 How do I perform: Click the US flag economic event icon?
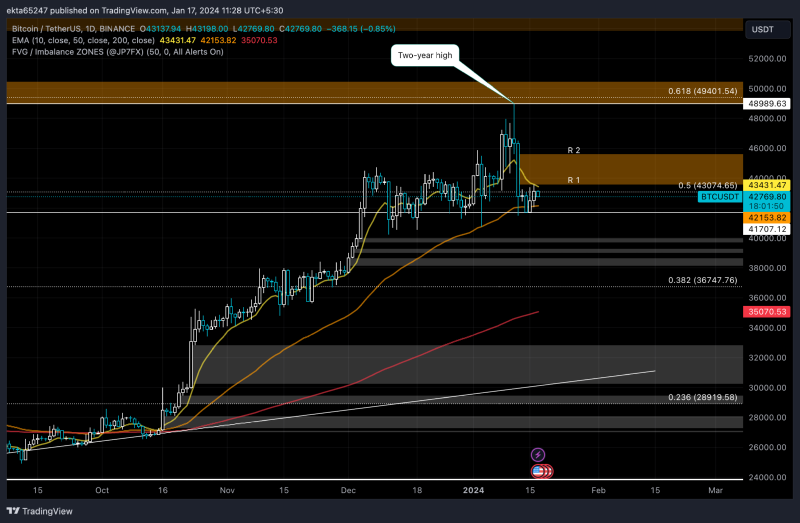pyautogui.click(x=539, y=470)
